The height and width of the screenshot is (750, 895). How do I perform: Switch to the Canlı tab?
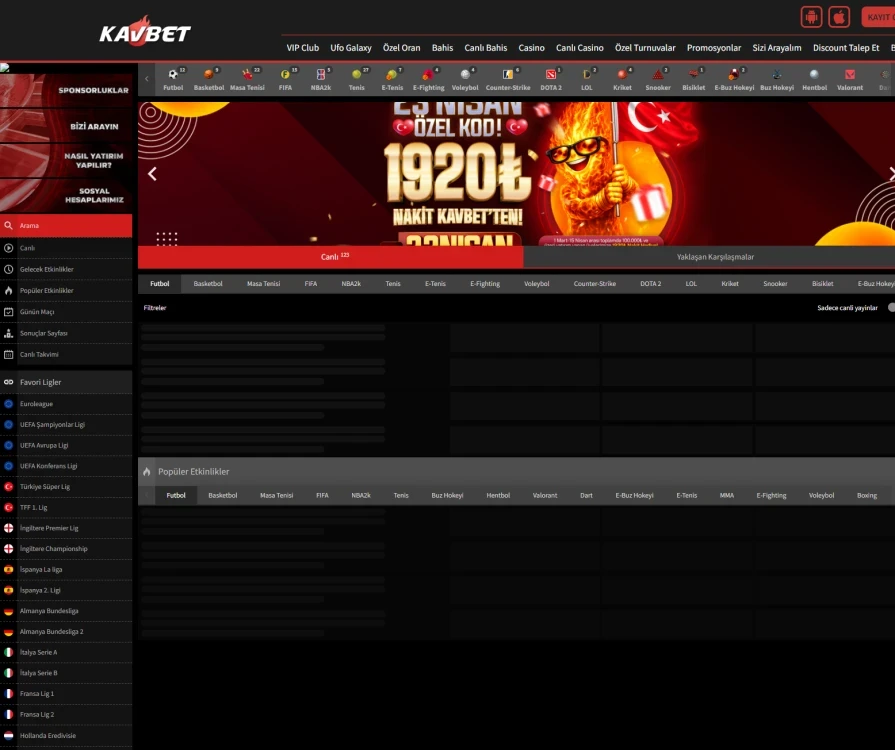pos(330,257)
